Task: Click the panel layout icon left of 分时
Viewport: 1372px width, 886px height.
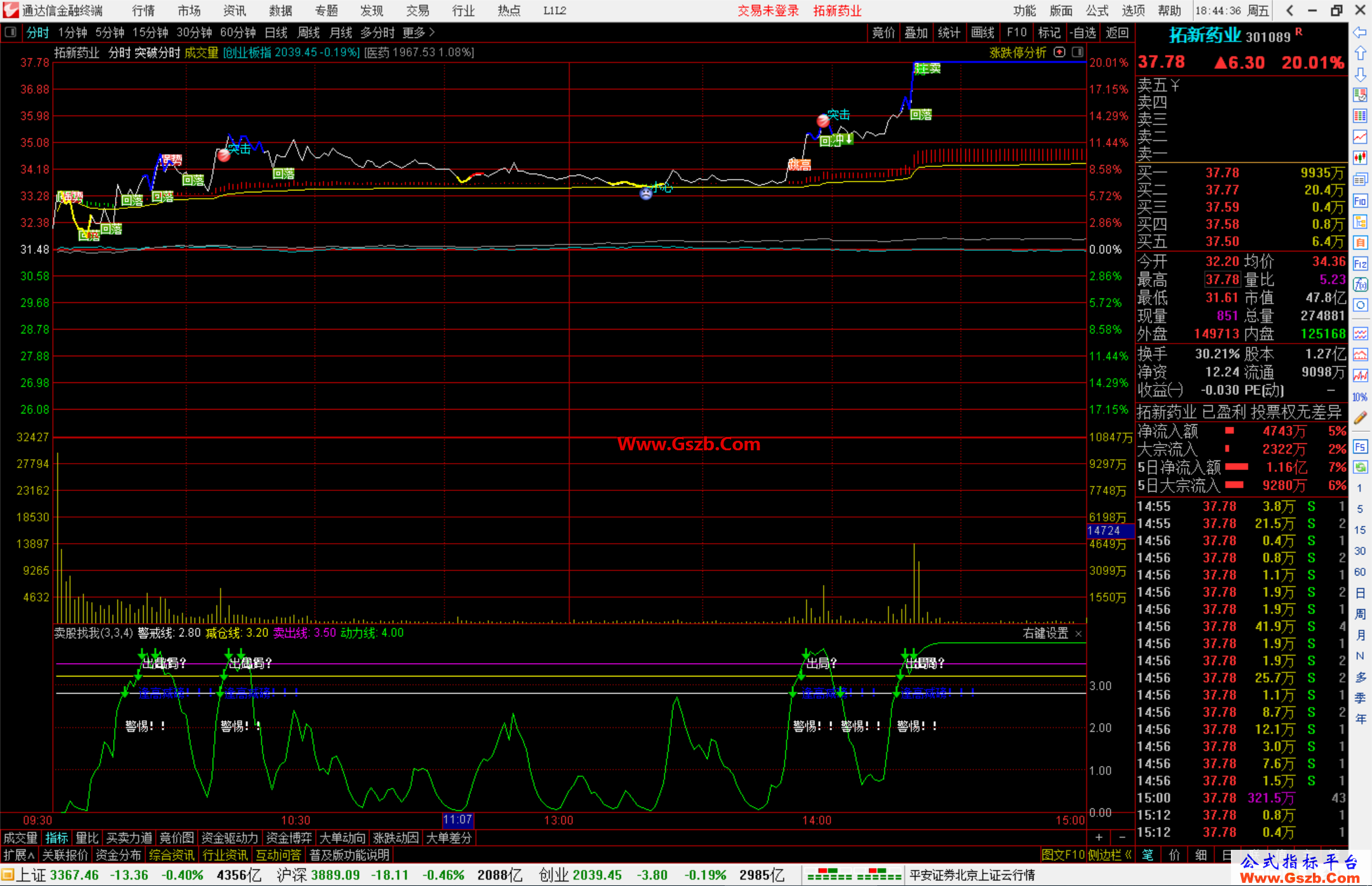Action: pos(10,32)
